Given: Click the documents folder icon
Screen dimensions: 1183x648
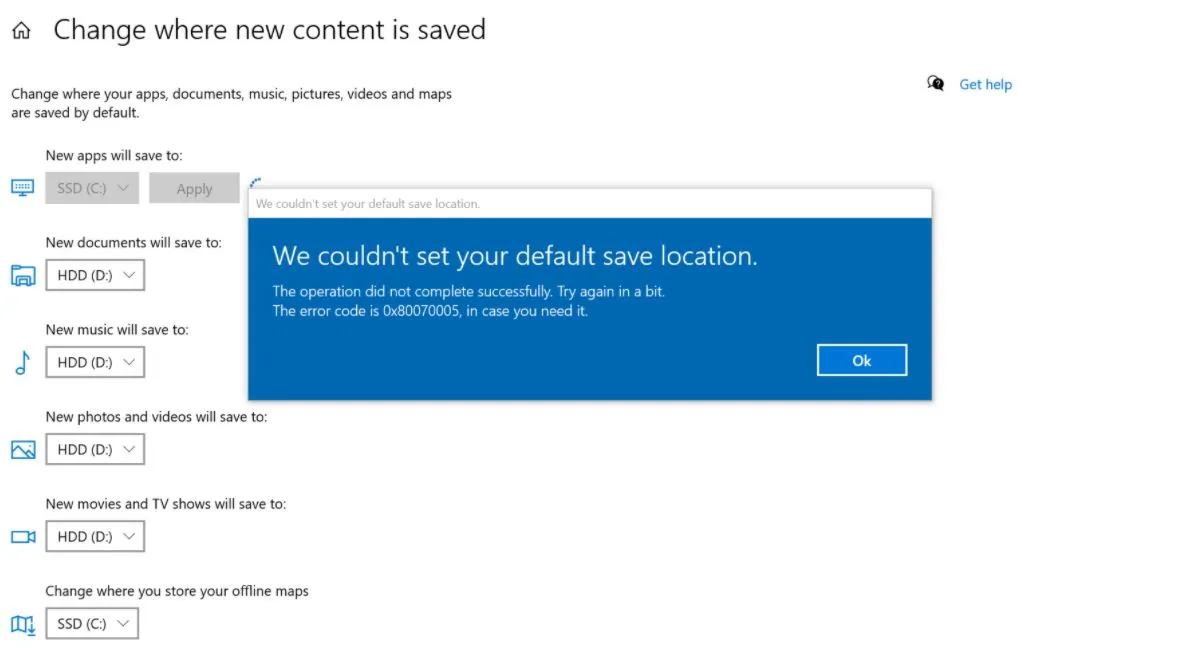Looking at the screenshot, I should 23,275.
